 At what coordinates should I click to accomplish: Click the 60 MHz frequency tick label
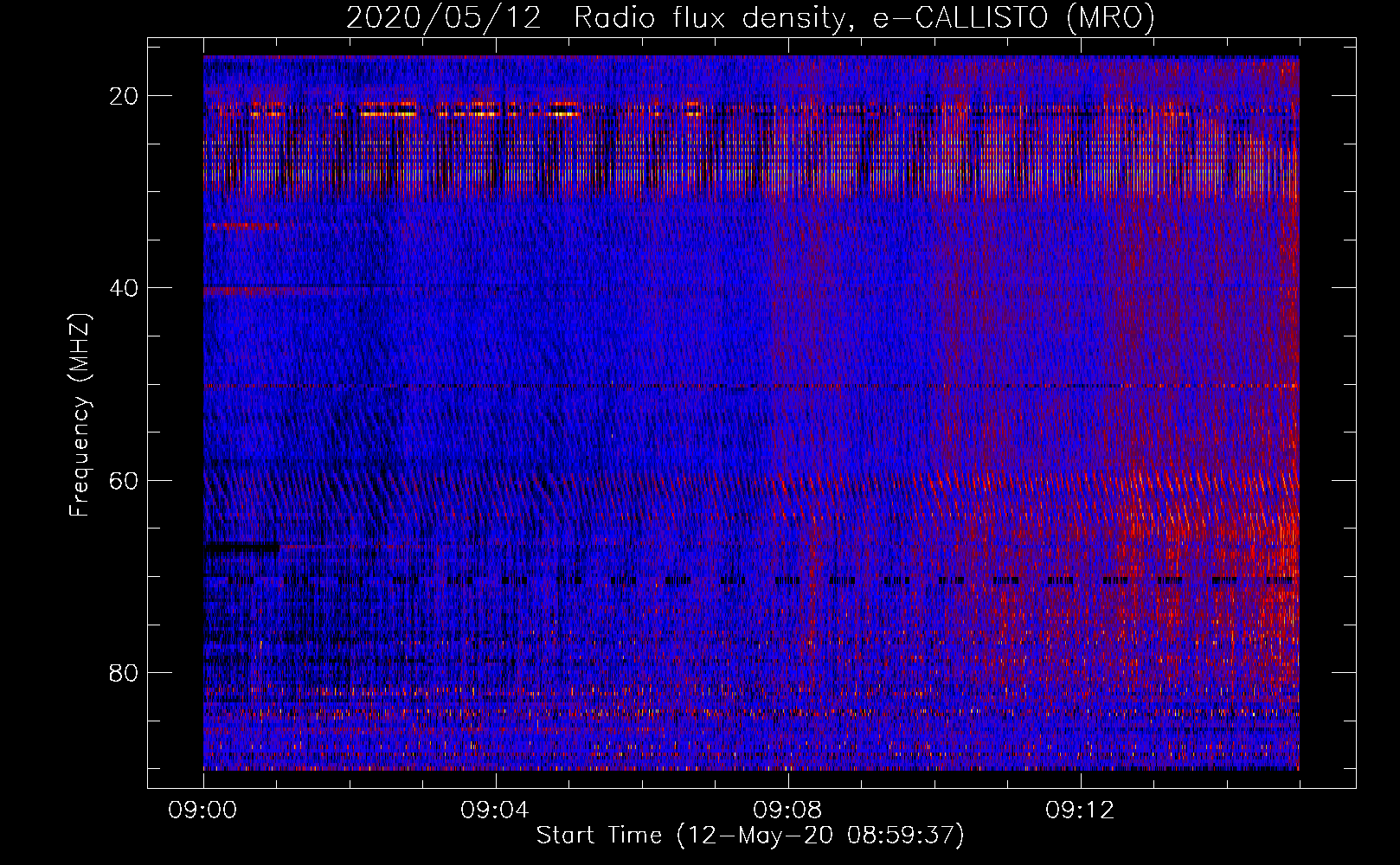[125, 480]
